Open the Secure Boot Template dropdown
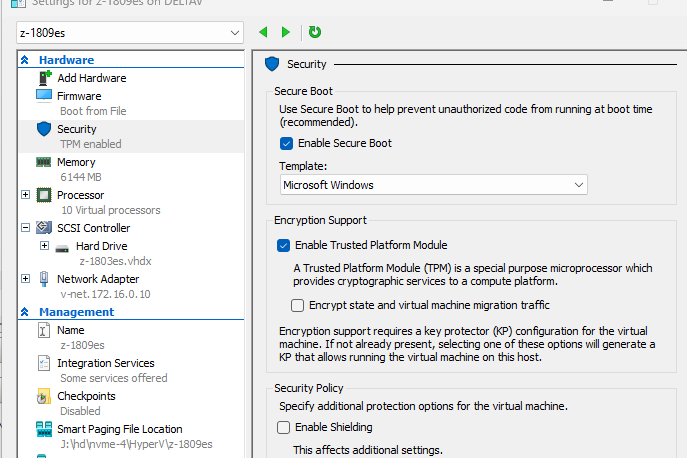 [x=433, y=185]
